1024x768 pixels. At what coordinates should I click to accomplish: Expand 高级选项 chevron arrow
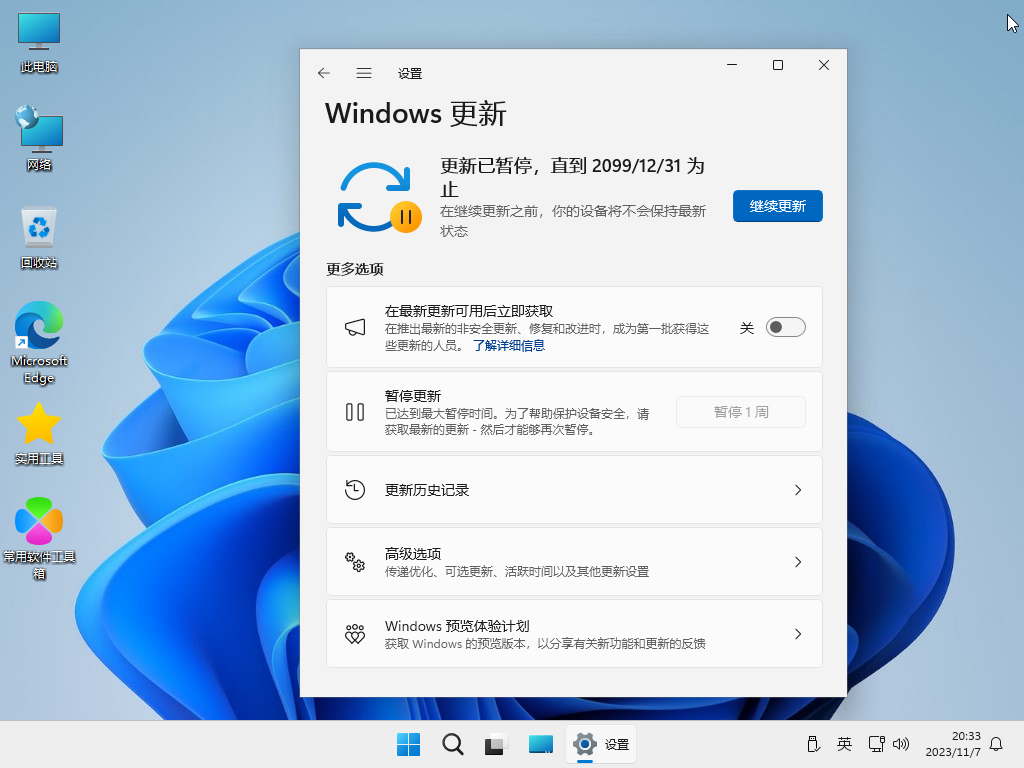(797, 562)
